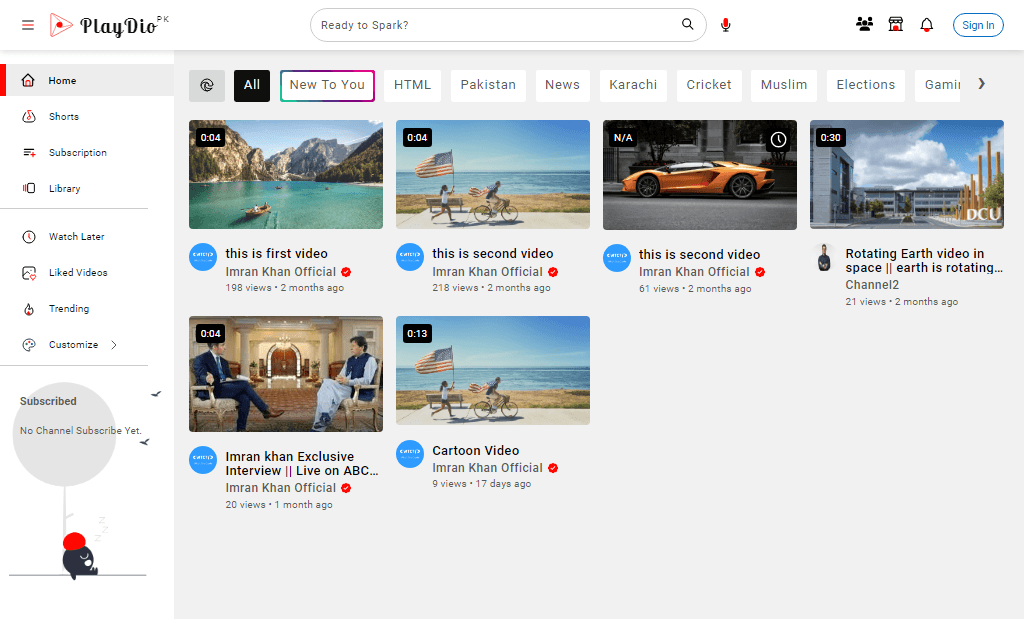Click 'Rotating Earth video in space' title
The image size is (1024, 619).
click(923, 261)
